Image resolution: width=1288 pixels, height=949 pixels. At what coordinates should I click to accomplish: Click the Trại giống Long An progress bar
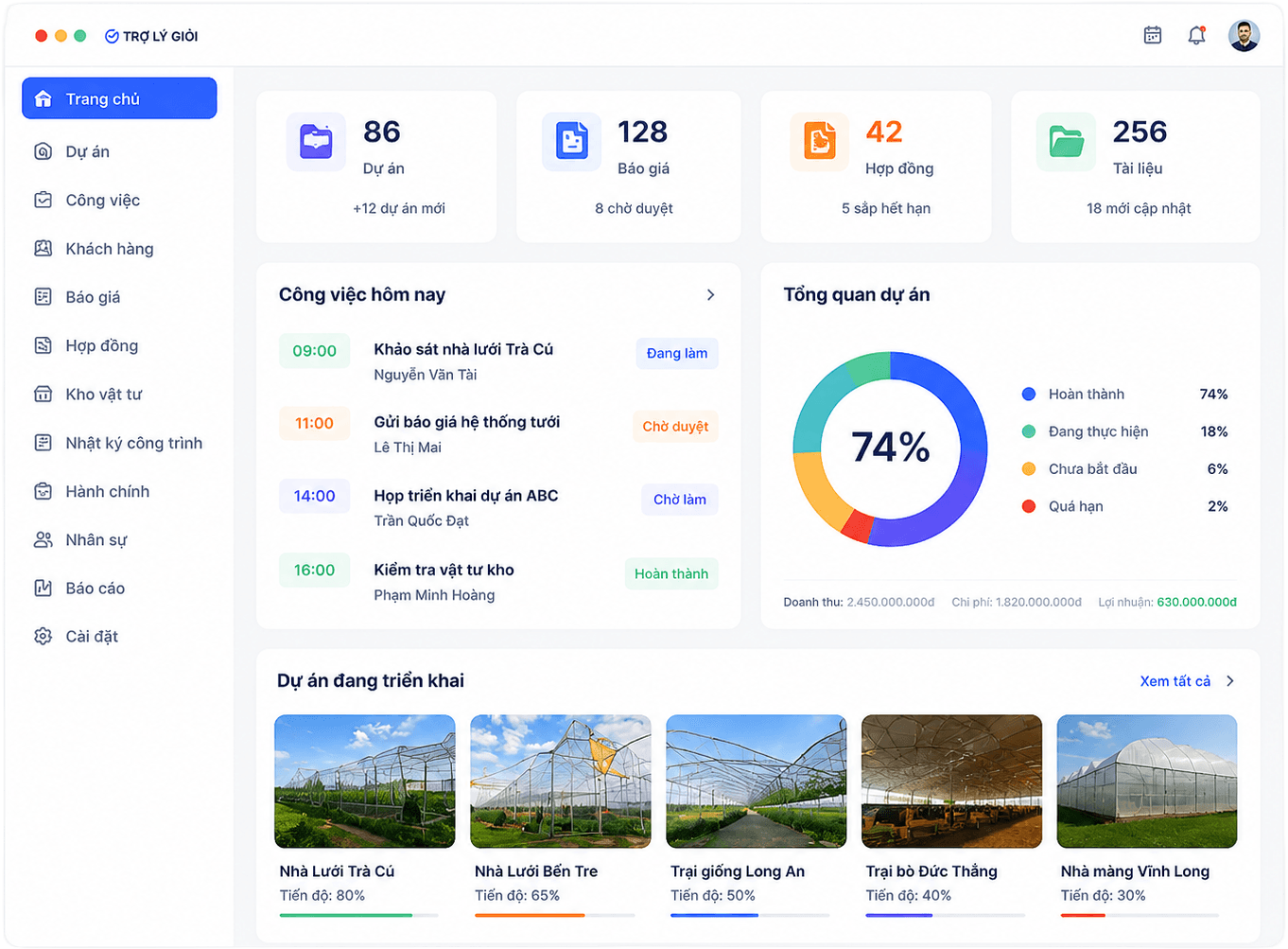tap(750, 915)
